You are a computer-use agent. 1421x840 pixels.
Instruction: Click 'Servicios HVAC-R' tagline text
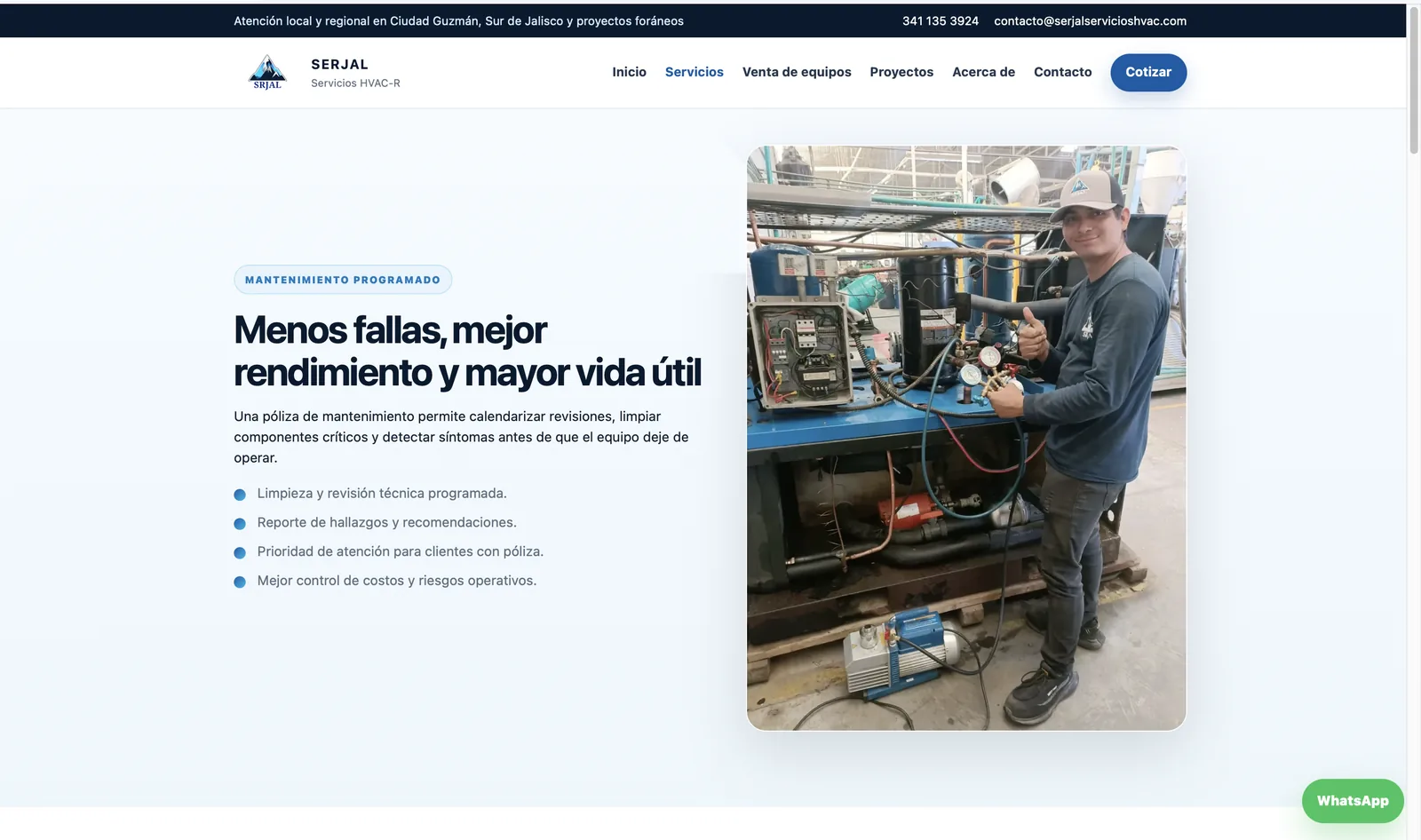[355, 83]
